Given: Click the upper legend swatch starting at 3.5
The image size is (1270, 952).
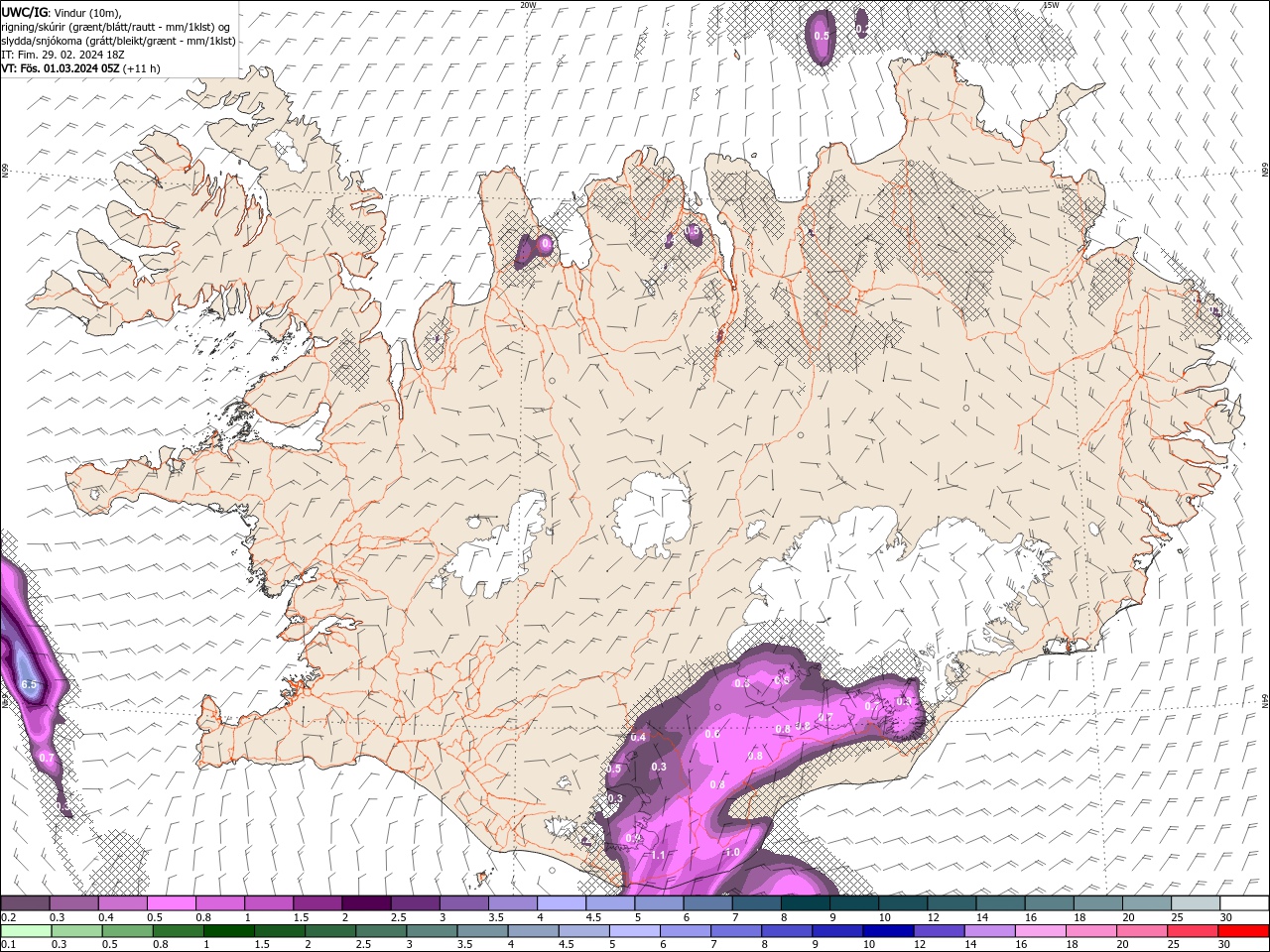Looking at the screenshot, I should pyautogui.click(x=512, y=903).
